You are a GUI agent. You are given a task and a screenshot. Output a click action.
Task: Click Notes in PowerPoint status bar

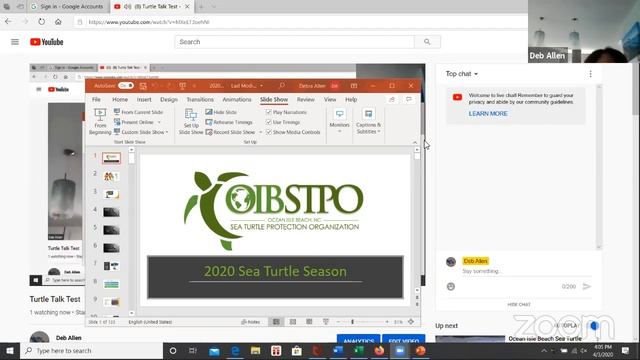(251, 322)
